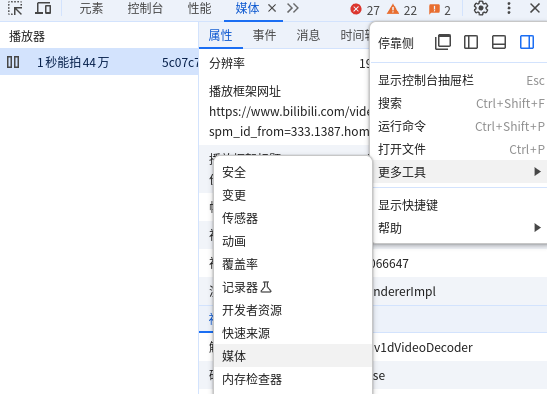The image size is (547, 394).
Task: Open 内存检查器 from more tools submenu
Action: tap(293, 379)
